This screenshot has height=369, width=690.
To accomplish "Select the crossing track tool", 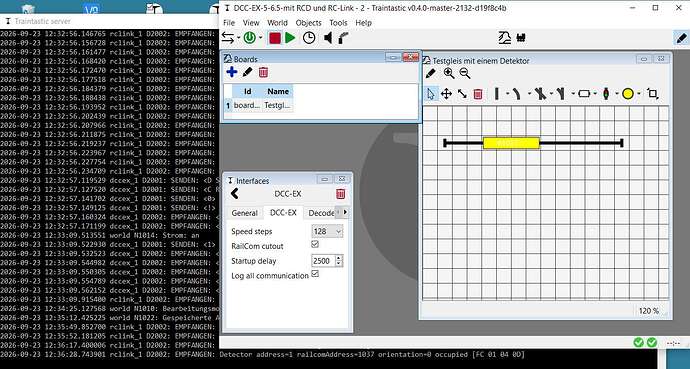I will (540, 94).
